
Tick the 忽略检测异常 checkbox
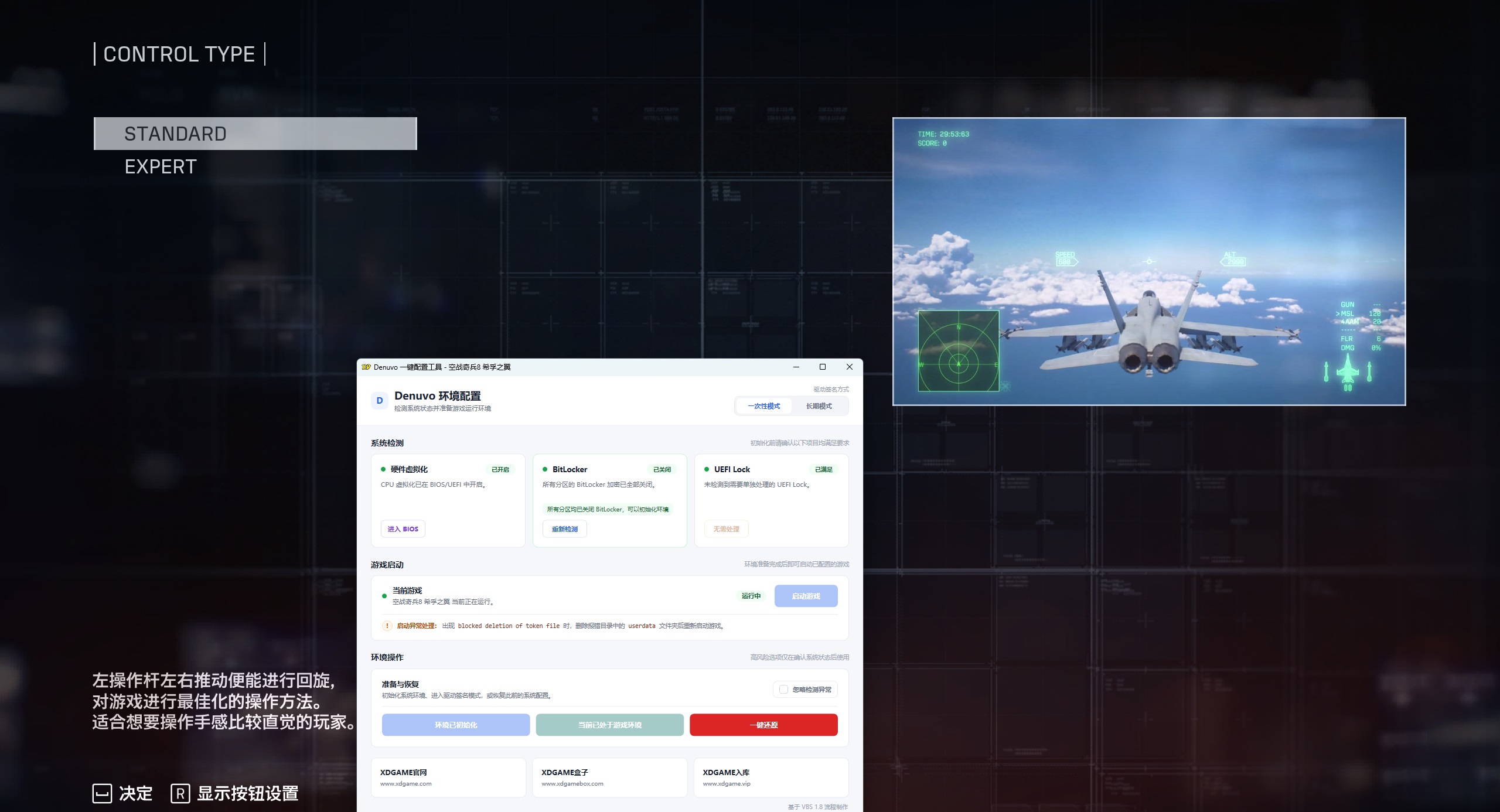[784, 690]
